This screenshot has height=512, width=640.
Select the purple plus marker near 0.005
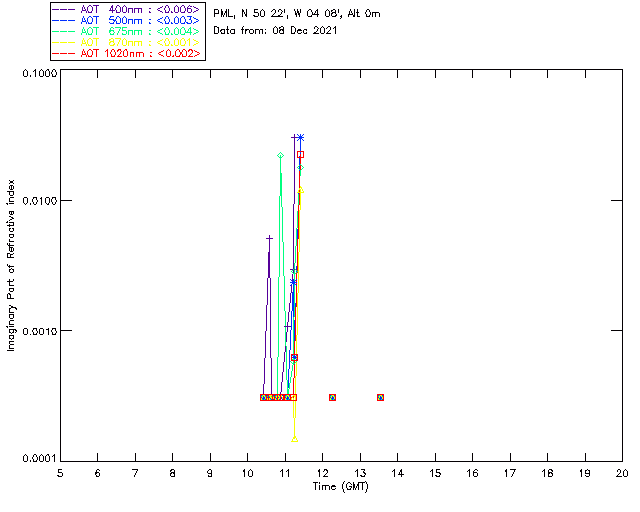tap(269, 238)
